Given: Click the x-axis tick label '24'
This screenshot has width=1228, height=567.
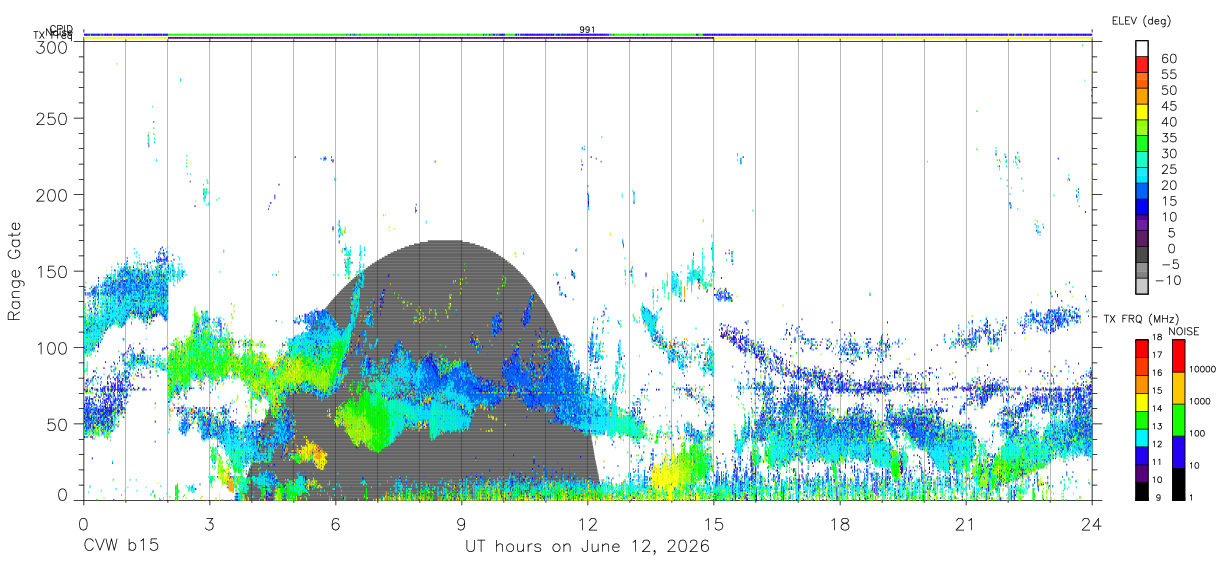Looking at the screenshot, I should pyautogui.click(x=1091, y=524).
